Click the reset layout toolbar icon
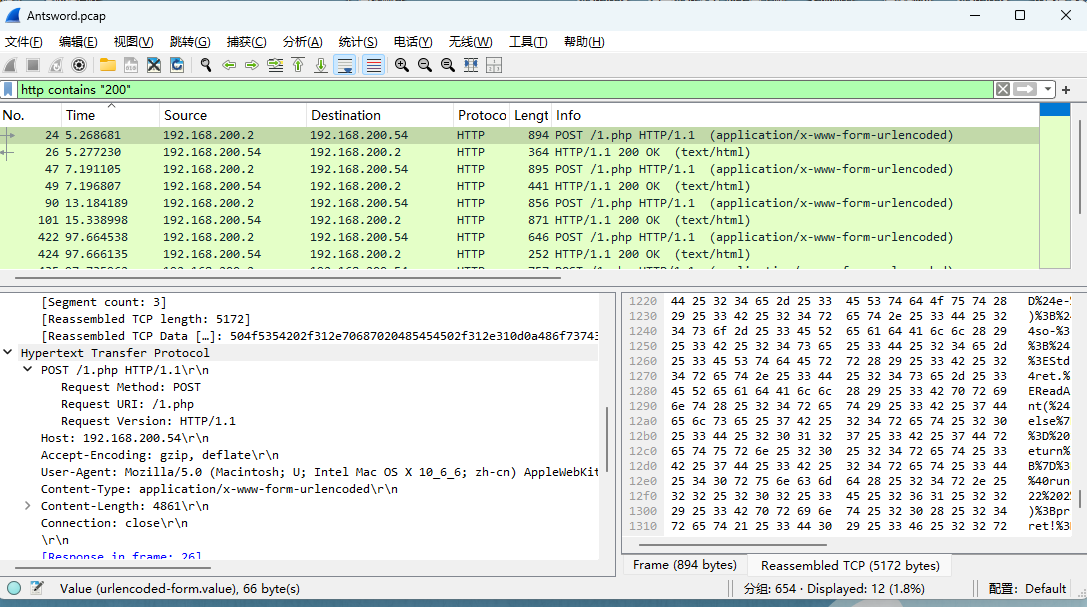Viewport: 1087px width, 607px height. (x=494, y=65)
